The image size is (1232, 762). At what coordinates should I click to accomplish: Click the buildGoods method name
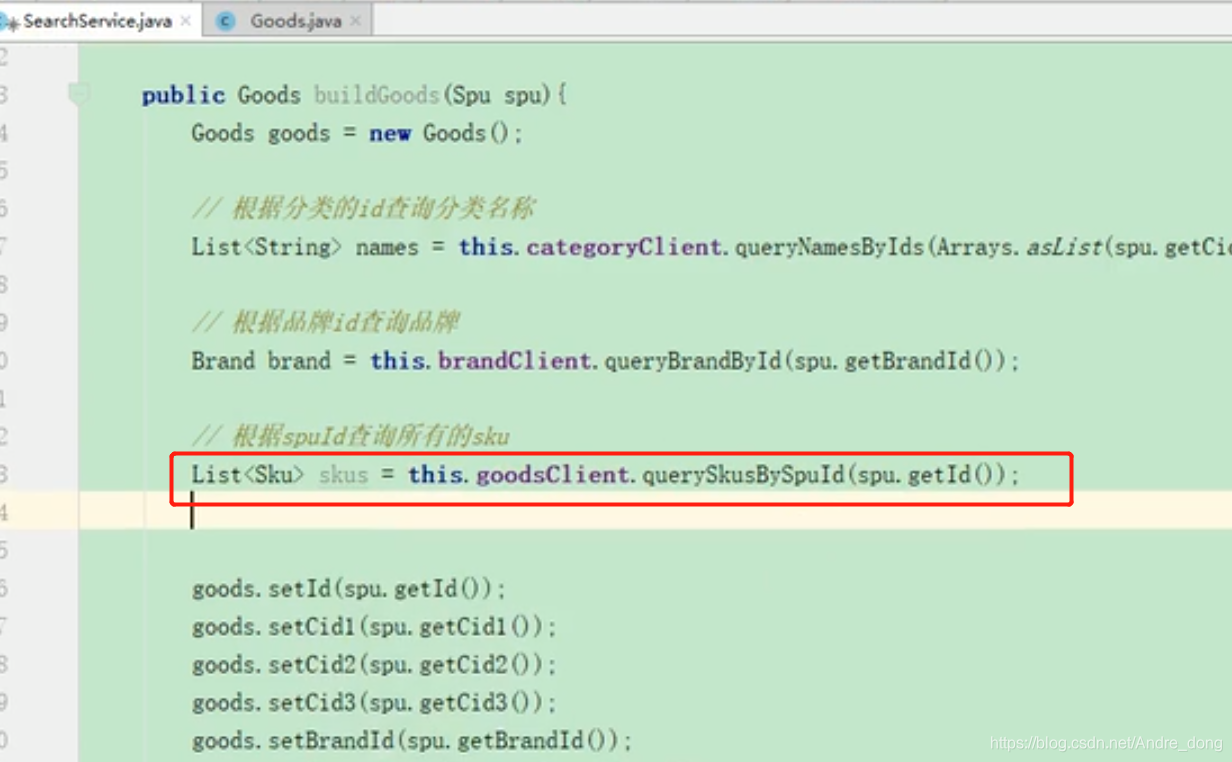(x=377, y=95)
